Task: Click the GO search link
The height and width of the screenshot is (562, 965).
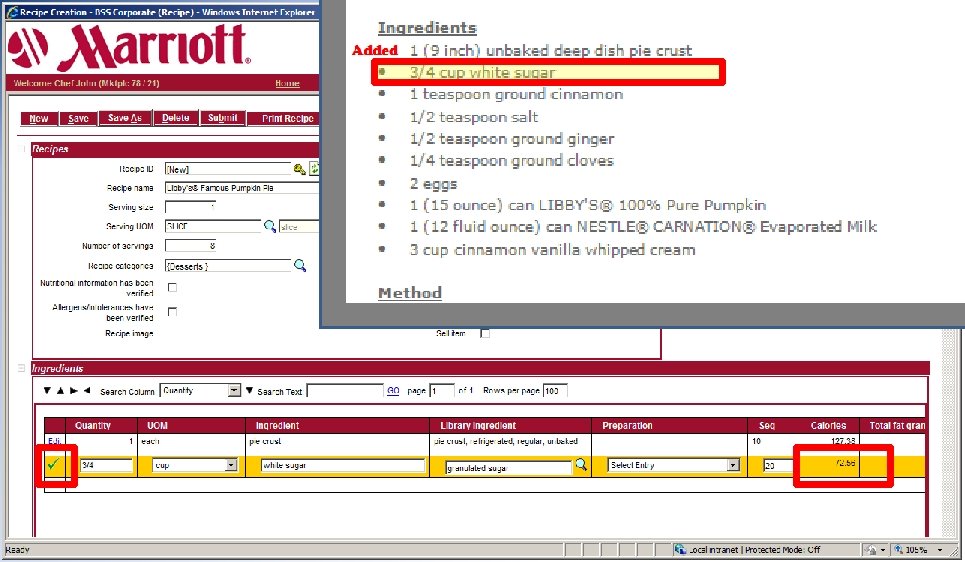Action: pos(393,390)
